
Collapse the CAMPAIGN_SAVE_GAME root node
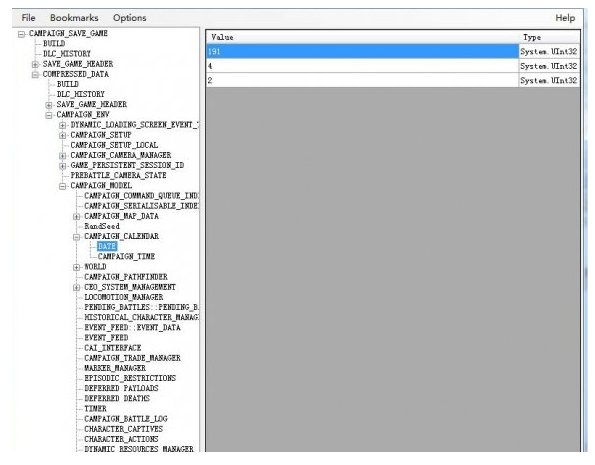click(21, 34)
